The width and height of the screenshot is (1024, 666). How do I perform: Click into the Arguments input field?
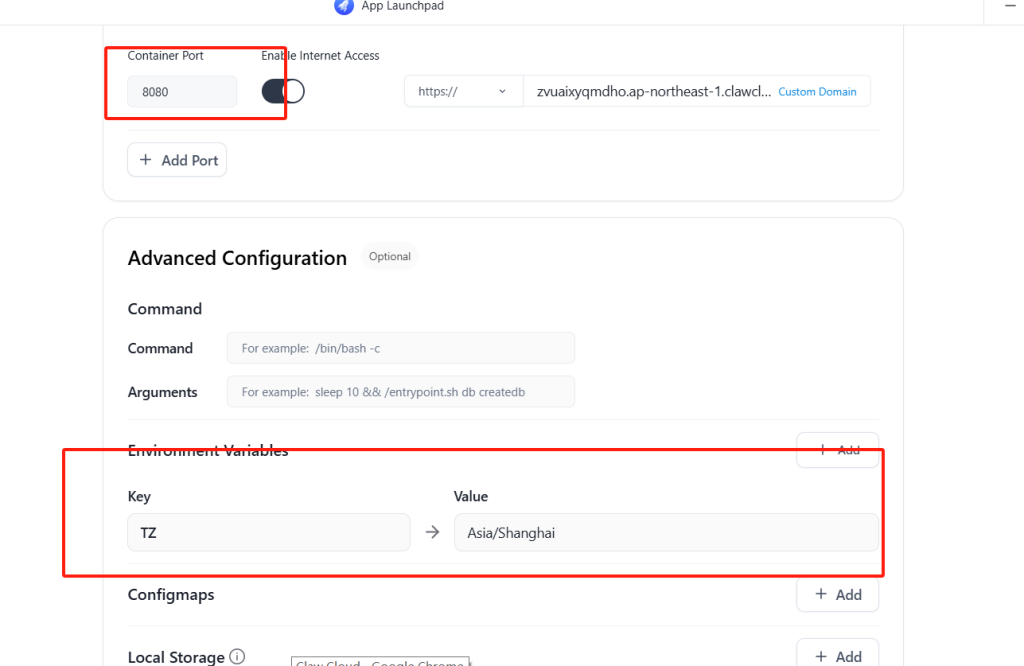pyautogui.click(x=400, y=392)
